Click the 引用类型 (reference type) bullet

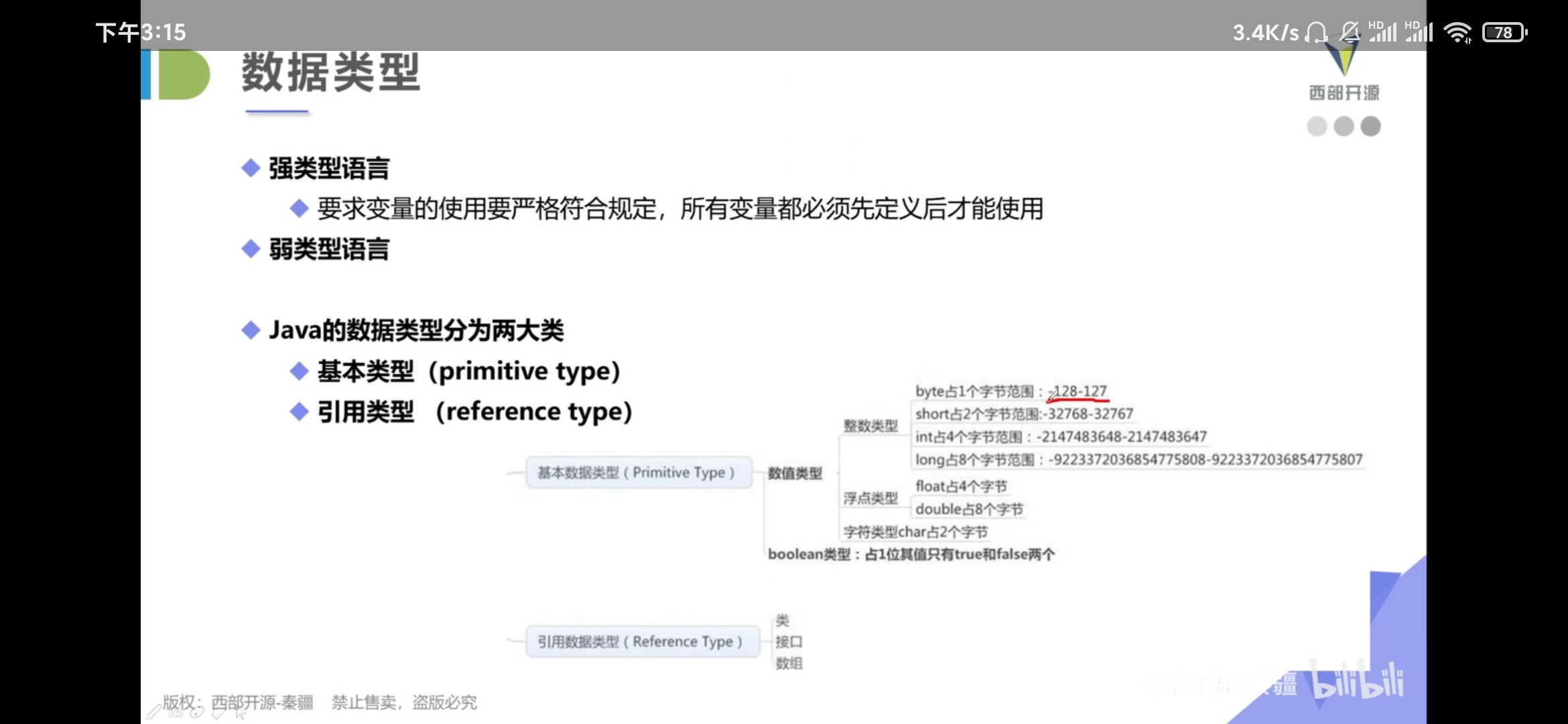coord(474,411)
